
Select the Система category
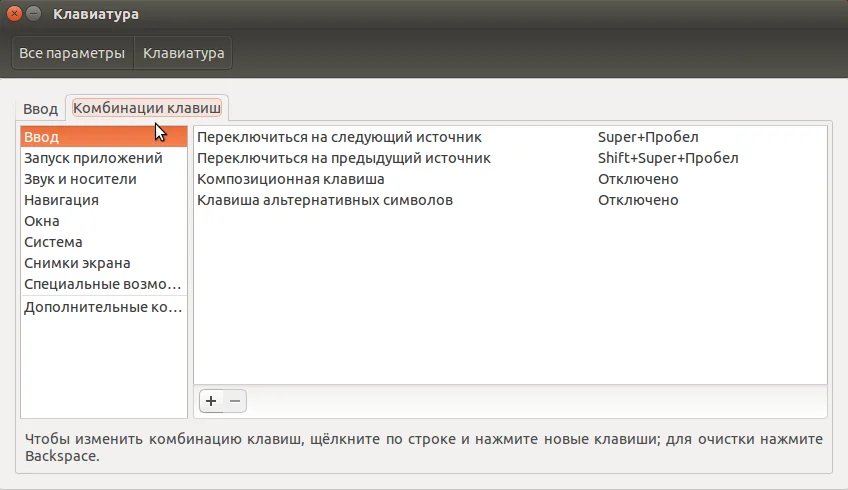pos(104,242)
